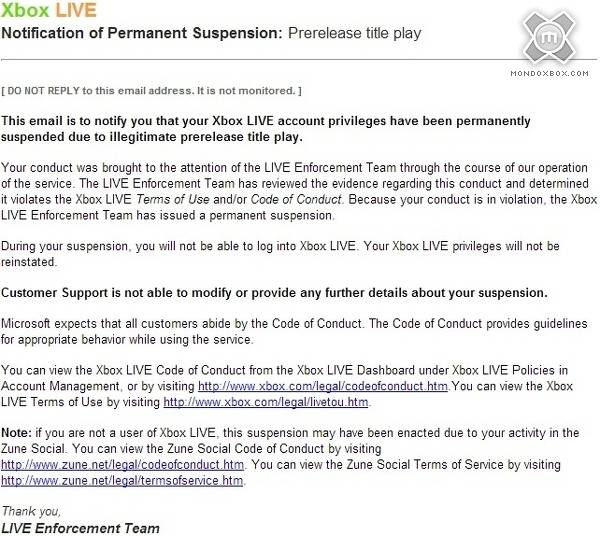Screen dimensions: 600x536
Task: Visit the zune.net termsofservice.htm link
Action: tap(123, 481)
